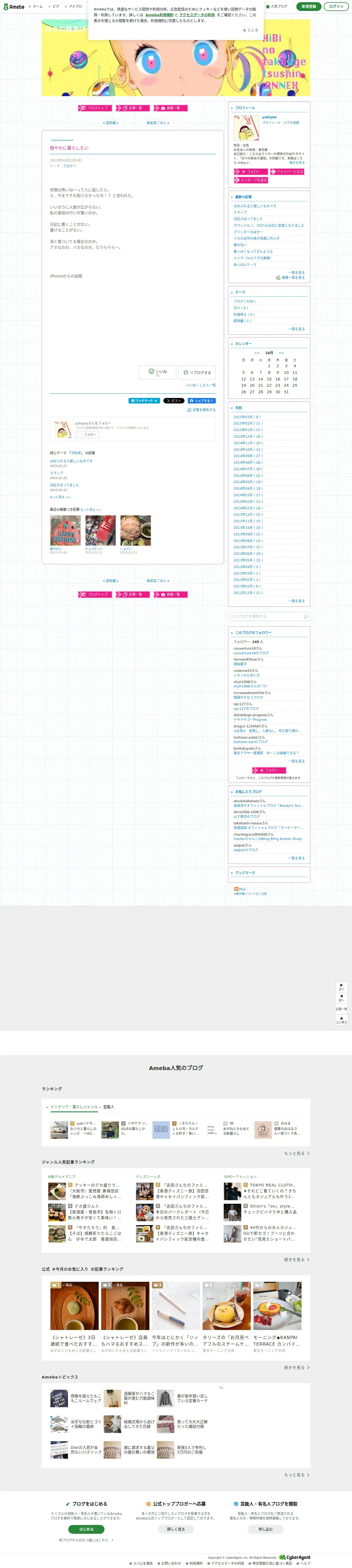Viewport: 352px width, 1568px height.
Task: Click the magnifier search icon in blog search
Action: 306,617
